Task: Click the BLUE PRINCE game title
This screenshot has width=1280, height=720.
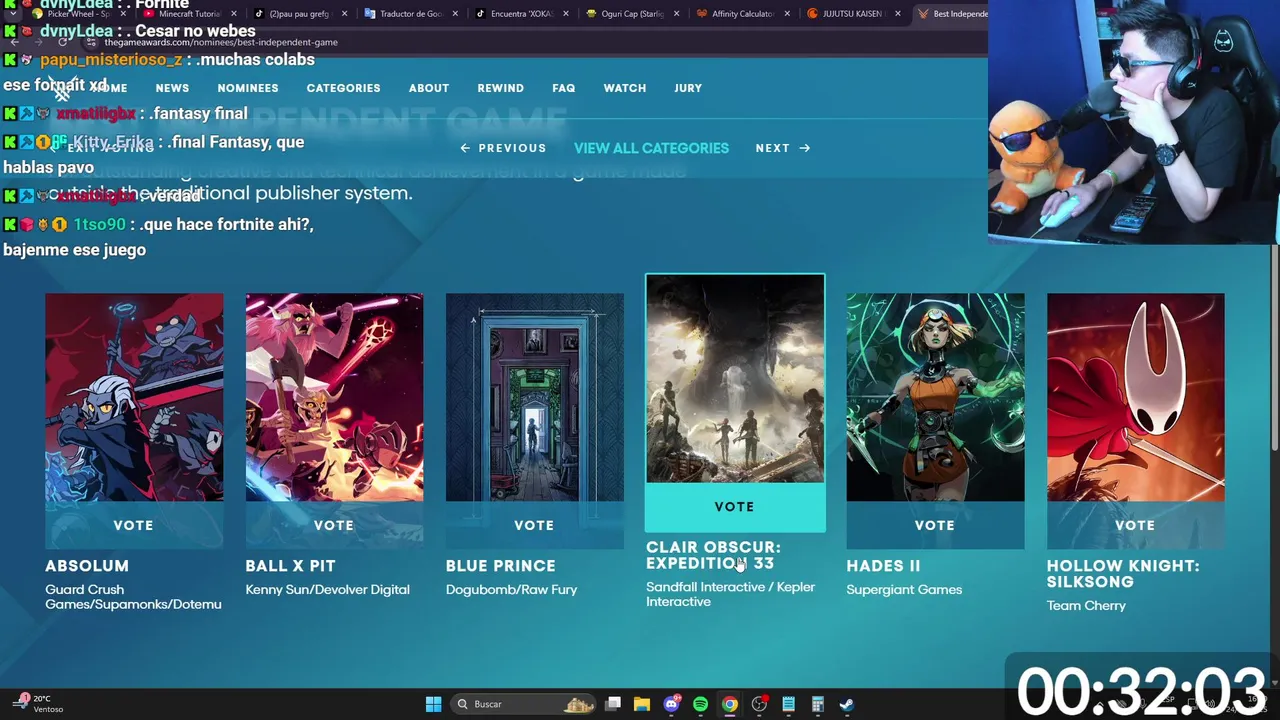Action: click(500, 566)
